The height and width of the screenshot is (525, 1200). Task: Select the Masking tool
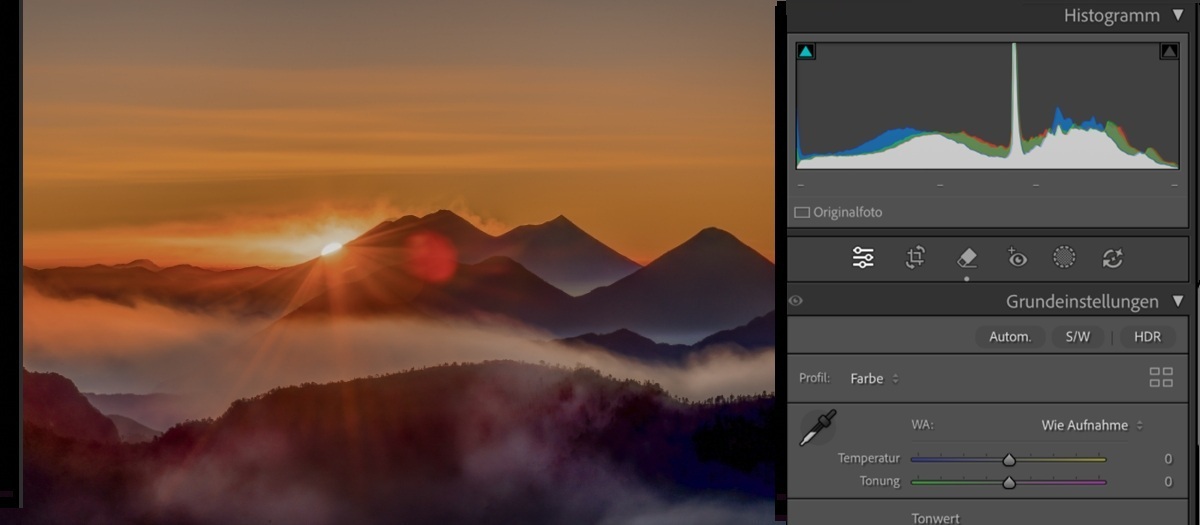(x=1064, y=258)
